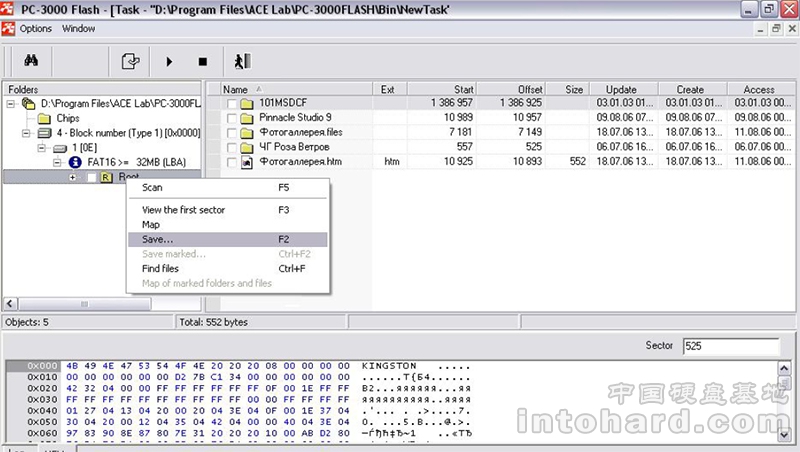Collapse the FAT16 partition node
The height and width of the screenshot is (452, 800).
(x=57, y=162)
